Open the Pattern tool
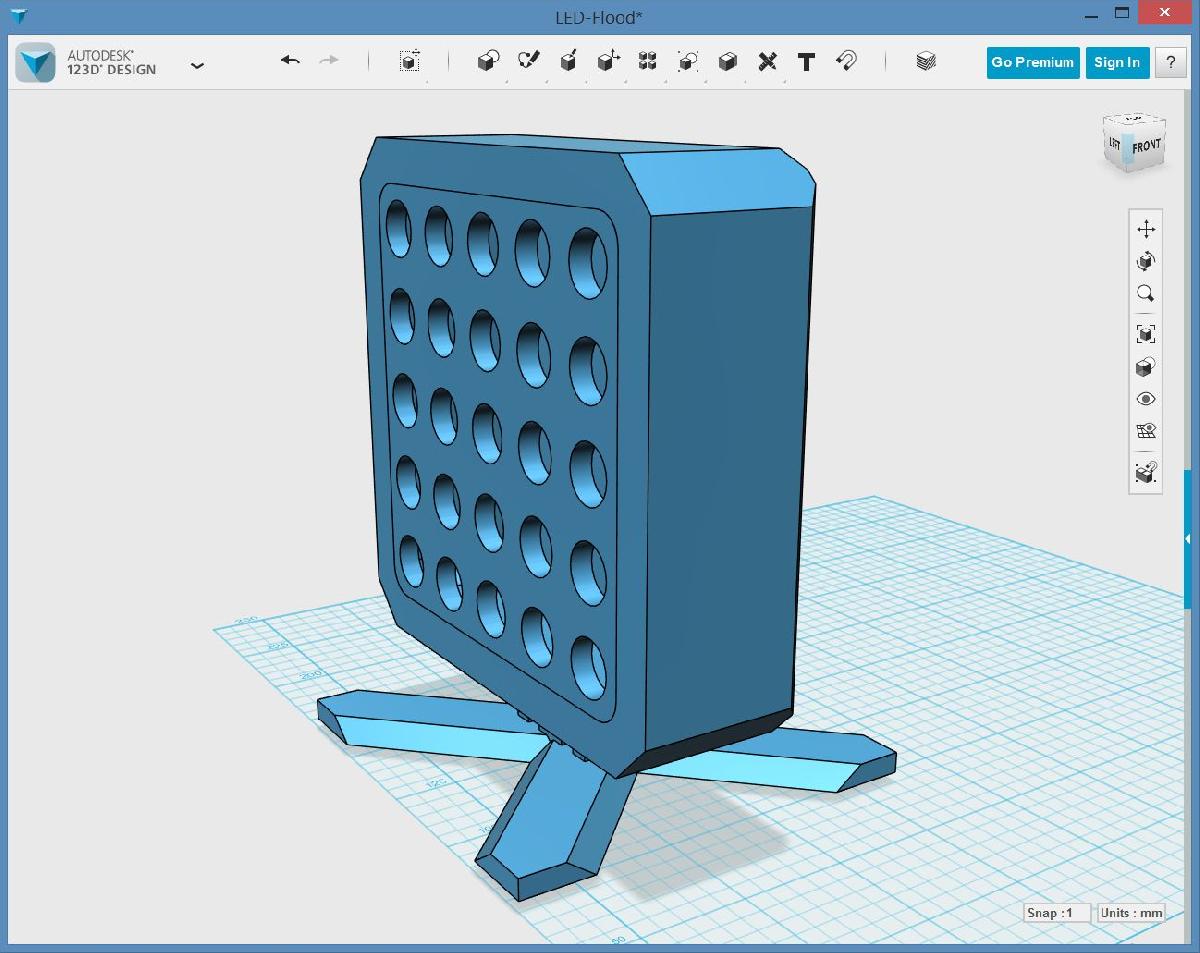Image resolution: width=1200 pixels, height=953 pixels. click(x=647, y=62)
